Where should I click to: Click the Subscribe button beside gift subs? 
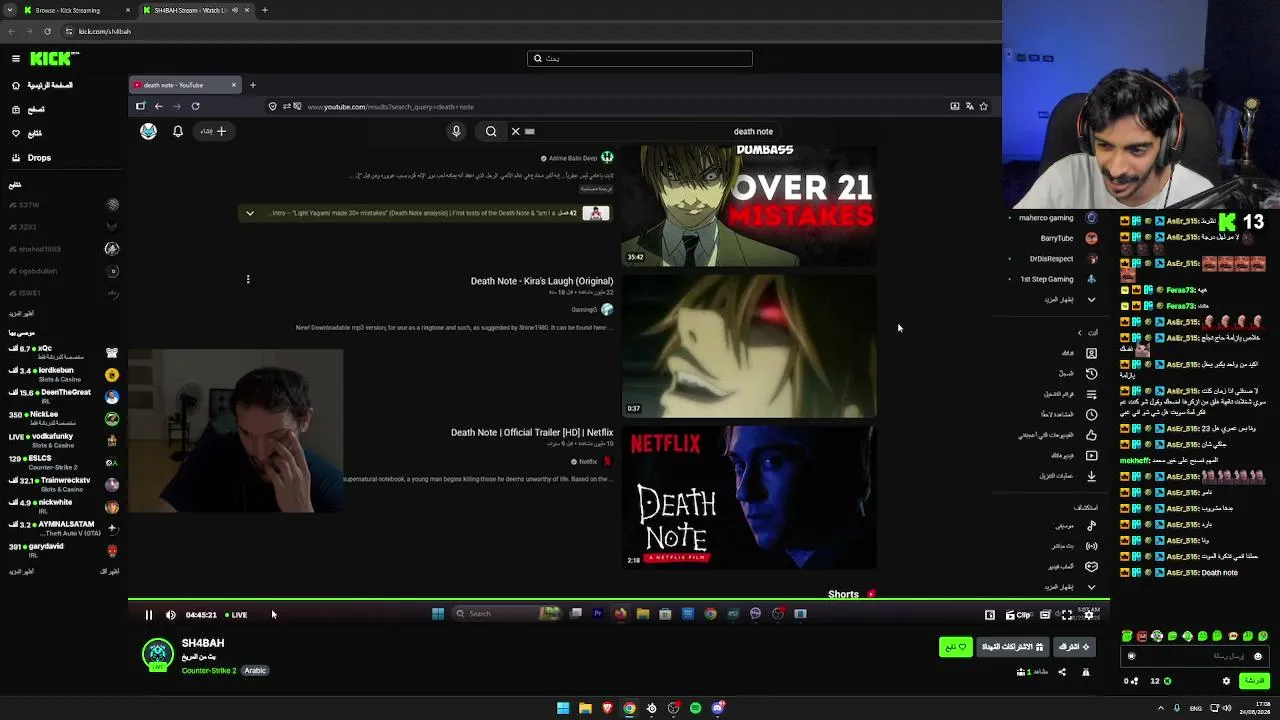[1074, 647]
